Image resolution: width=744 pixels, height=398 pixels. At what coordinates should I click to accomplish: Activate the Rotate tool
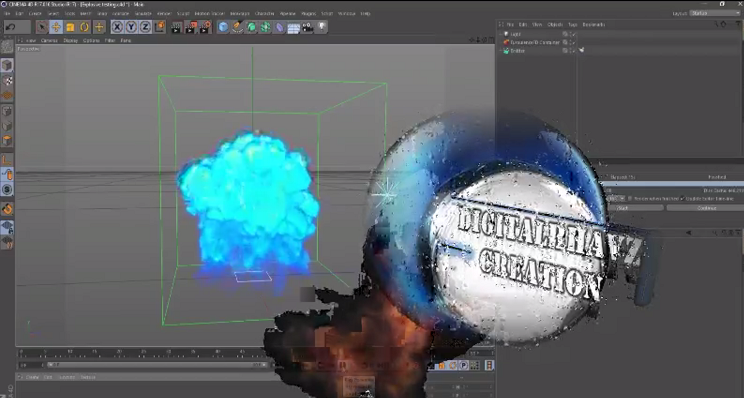(84, 27)
